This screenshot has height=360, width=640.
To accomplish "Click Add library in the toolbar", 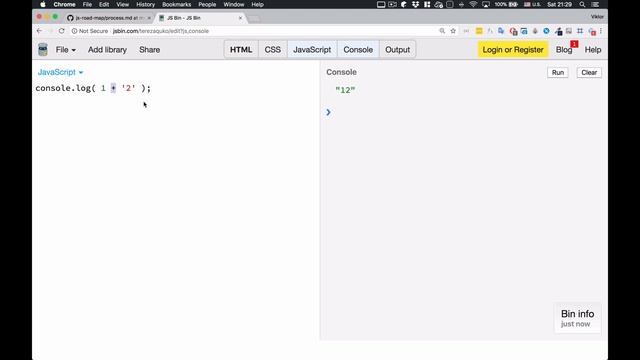I will [x=107, y=50].
